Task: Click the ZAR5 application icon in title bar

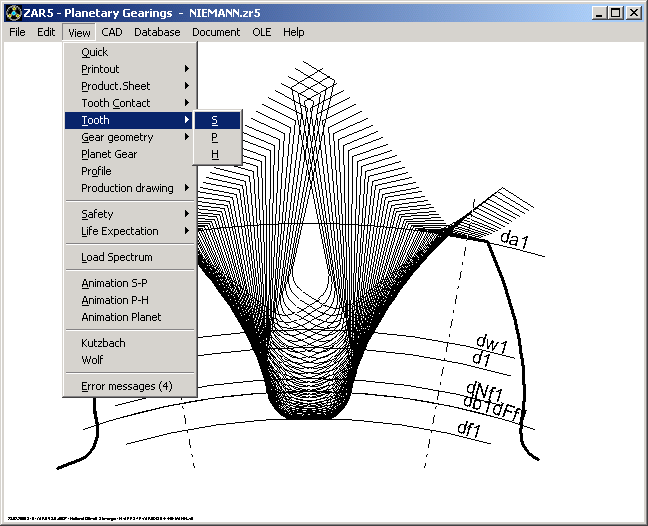Action: pos(12,13)
